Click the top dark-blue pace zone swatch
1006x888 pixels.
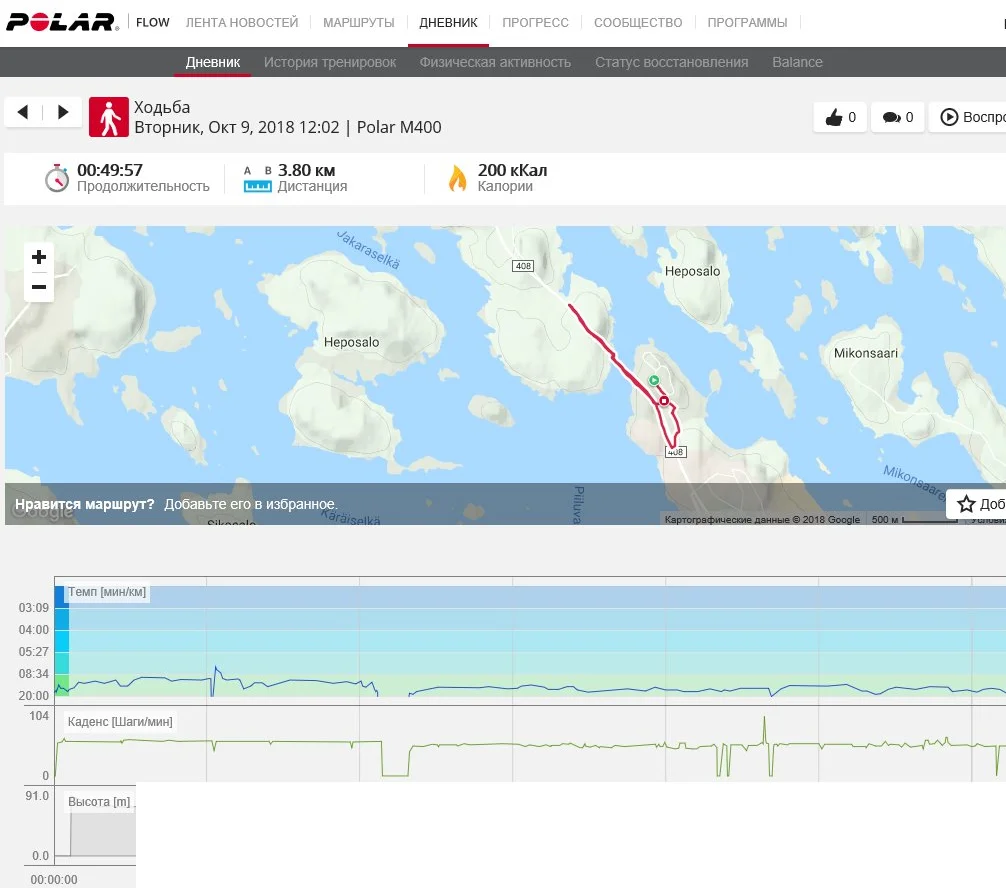pyautogui.click(x=60, y=597)
